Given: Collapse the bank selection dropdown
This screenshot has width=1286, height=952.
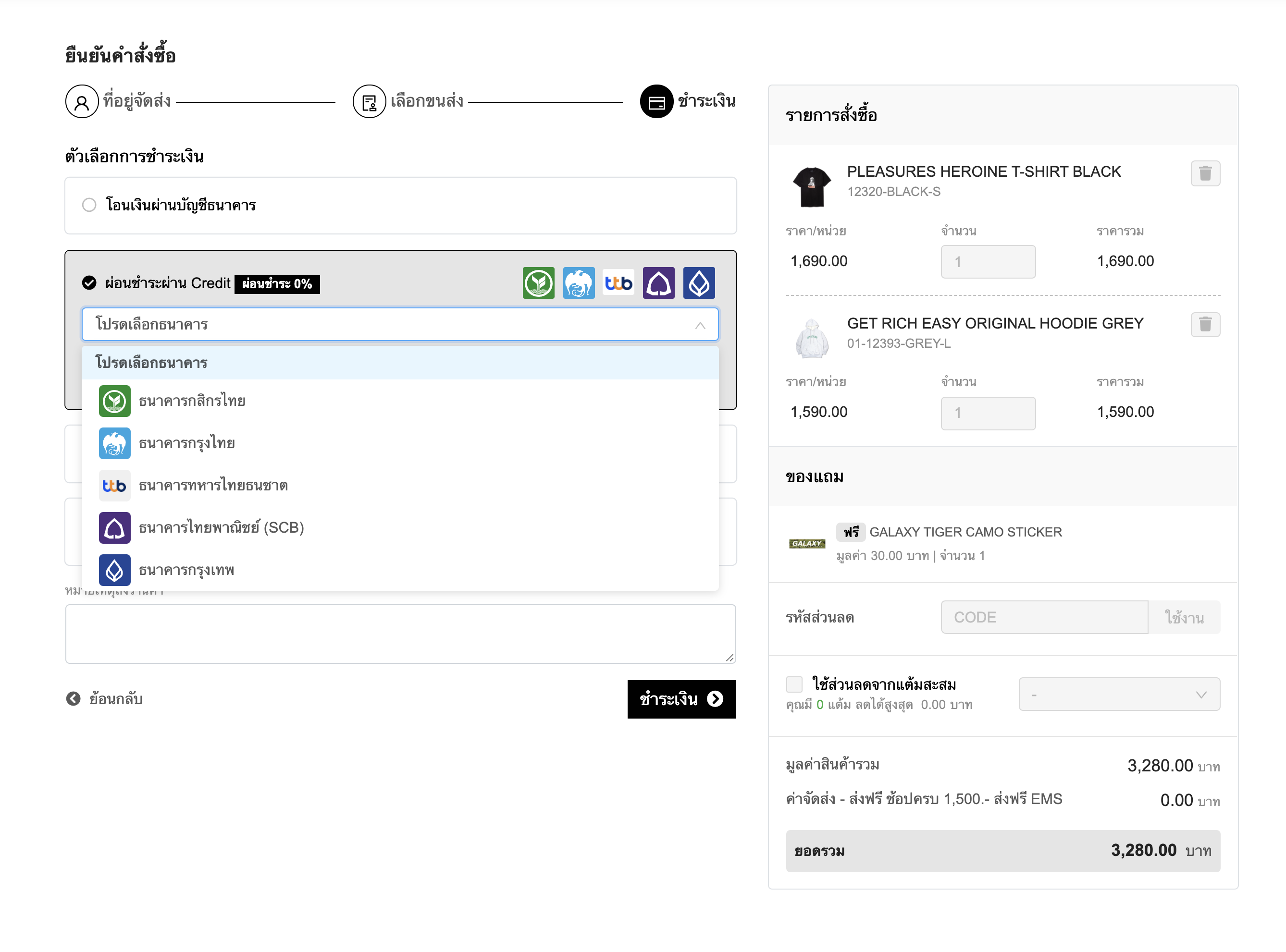Looking at the screenshot, I should point(700,325).
